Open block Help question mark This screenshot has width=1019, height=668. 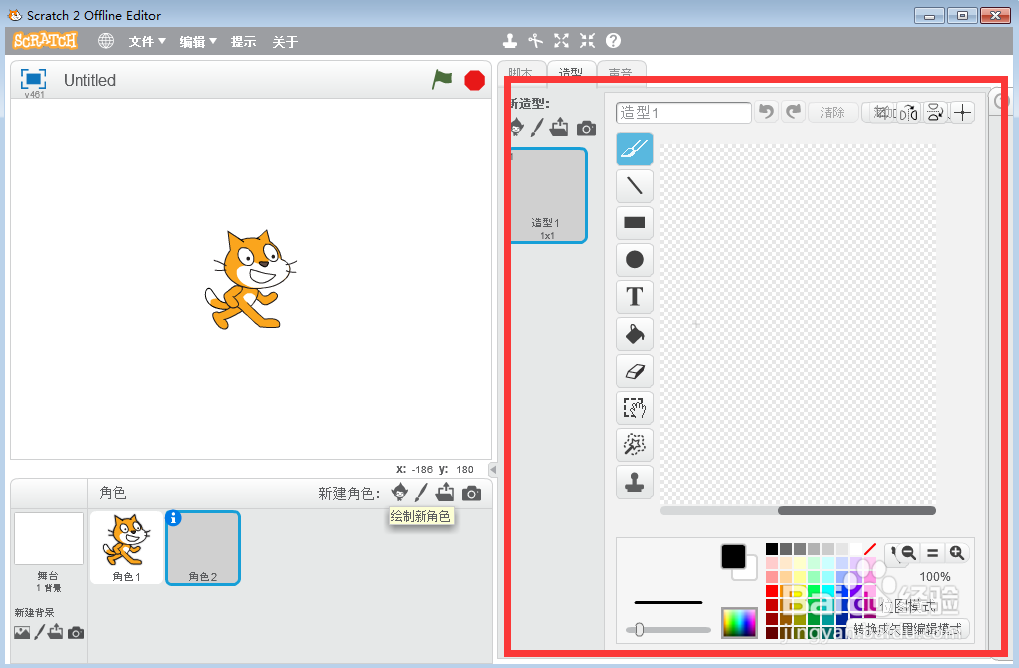click(613, 41)
